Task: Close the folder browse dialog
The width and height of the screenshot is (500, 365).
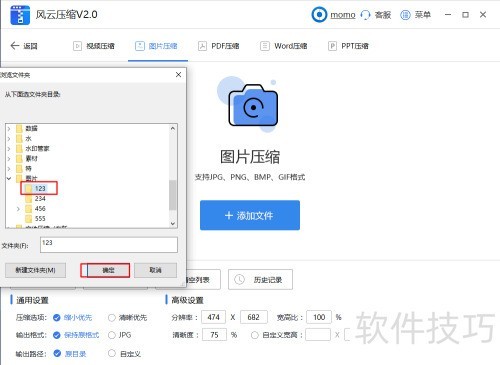Action: pos(178,75)
